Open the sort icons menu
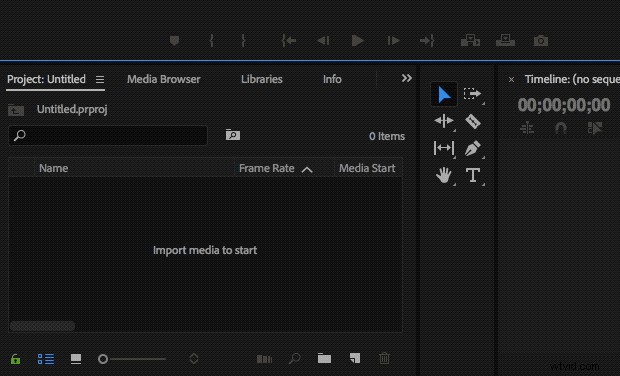Screen dimensions: 620x376 tap(194, 359)
